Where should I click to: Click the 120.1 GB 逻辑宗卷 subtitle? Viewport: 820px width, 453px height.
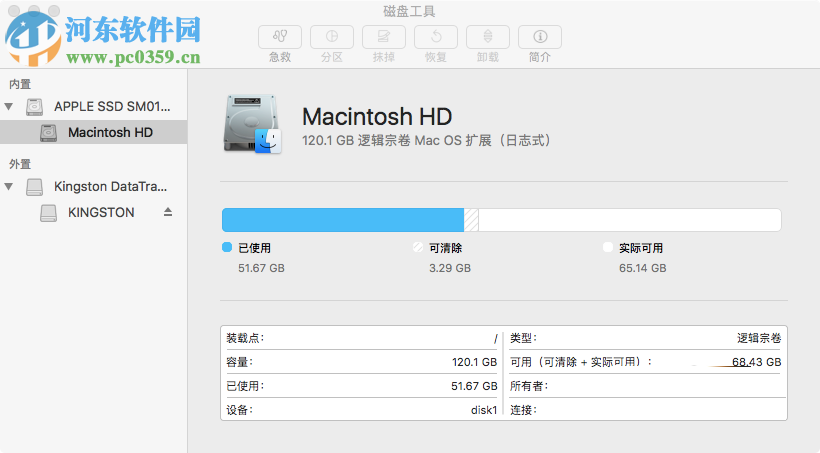(426, 141)
